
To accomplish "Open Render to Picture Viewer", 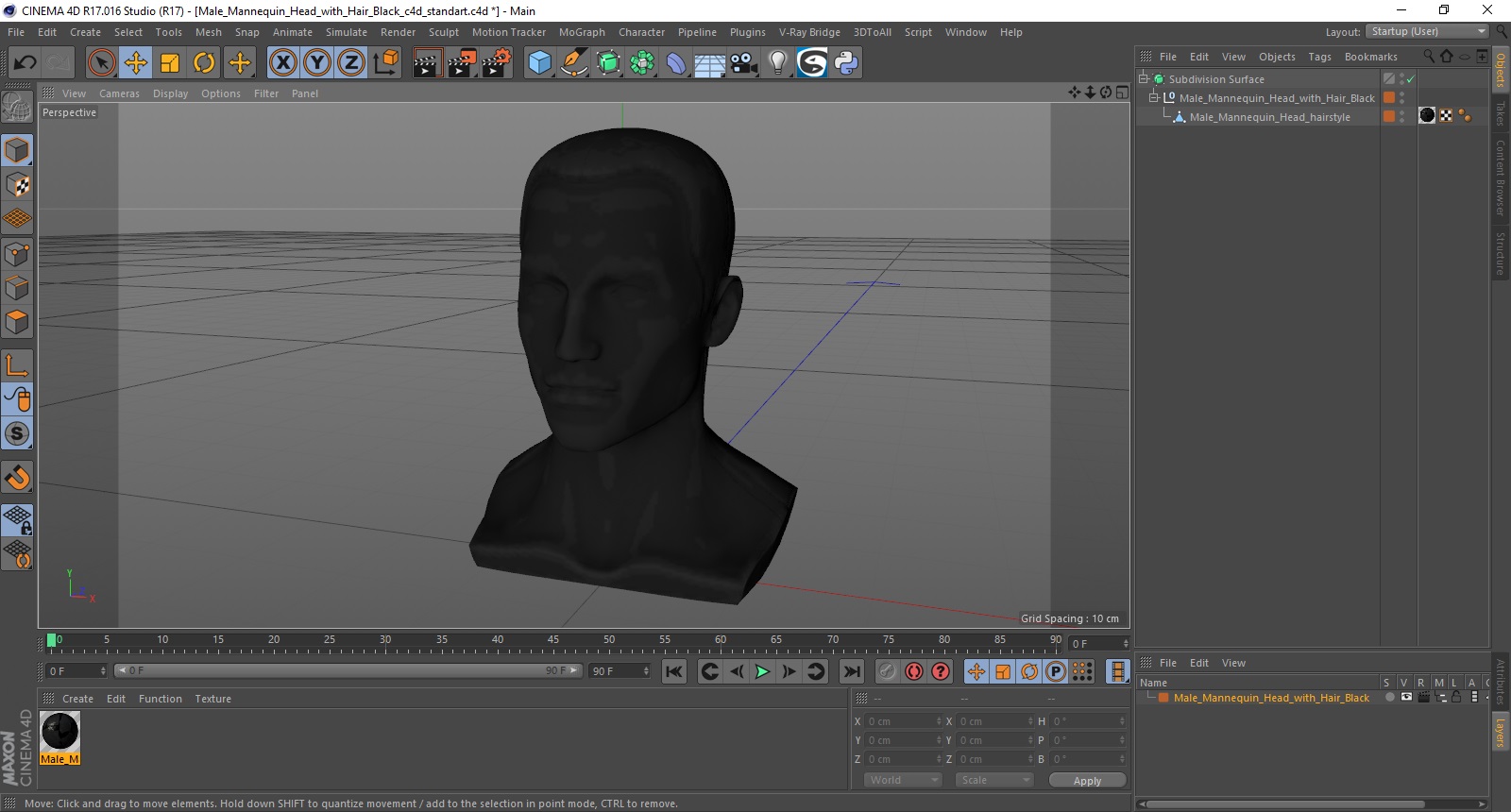I will click(462, 63).
